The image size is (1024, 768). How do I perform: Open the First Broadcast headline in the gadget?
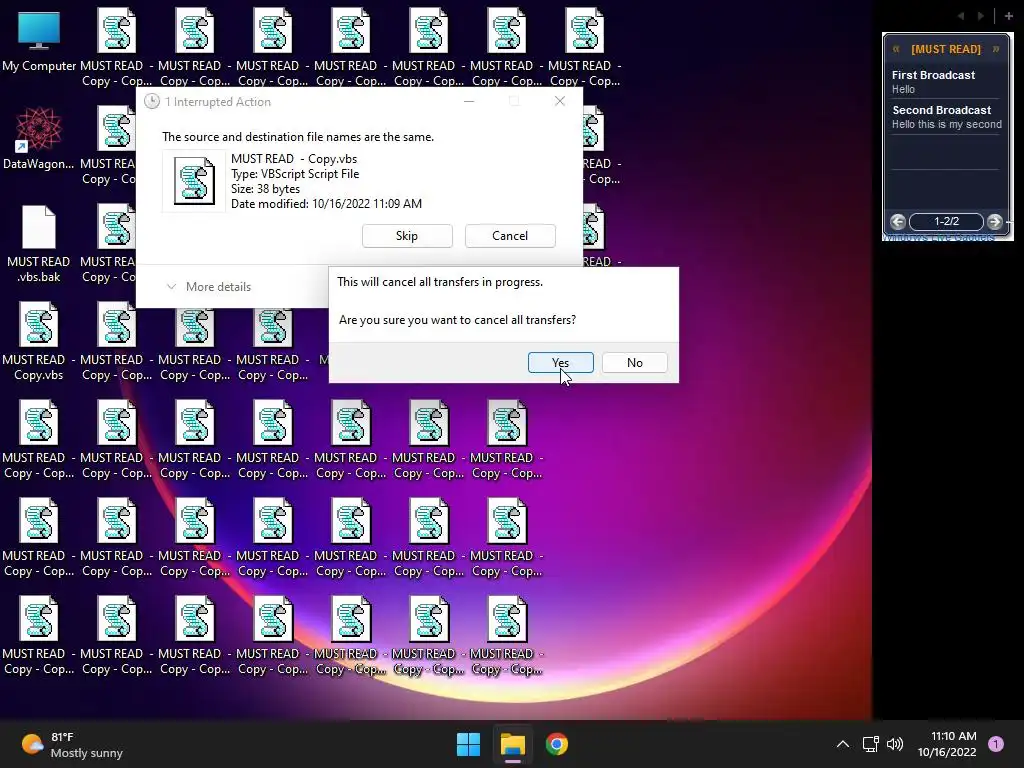933,75
